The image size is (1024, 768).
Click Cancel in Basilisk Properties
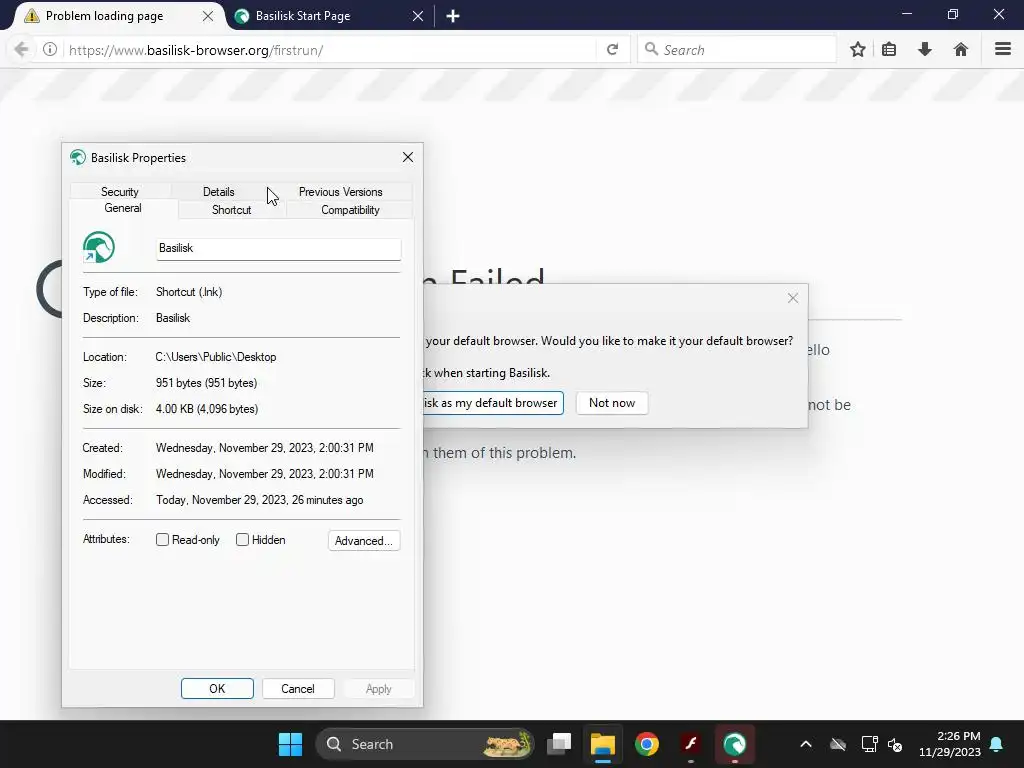pos(298,688)
